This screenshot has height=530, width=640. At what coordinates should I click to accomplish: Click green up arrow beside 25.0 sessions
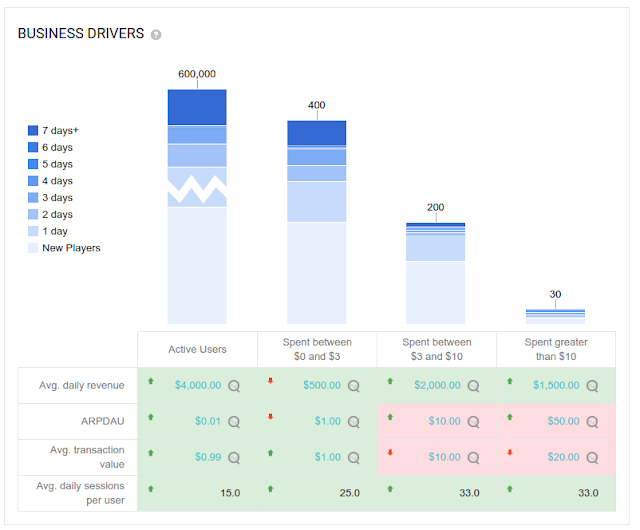tap(270, 489)
